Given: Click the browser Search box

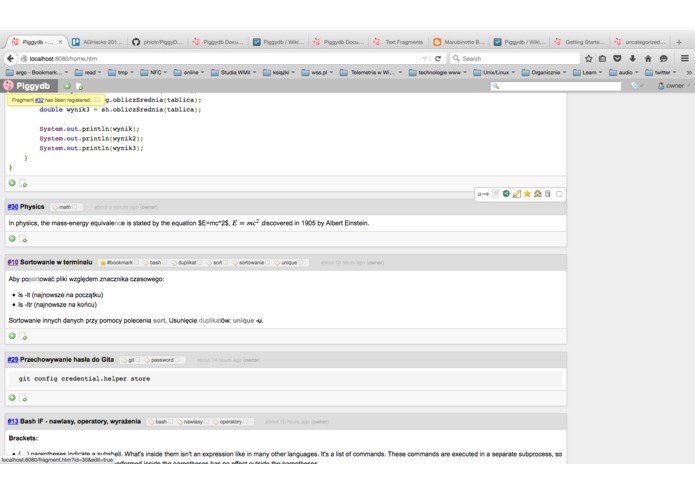Looking at the screenshot, I should click(x=515, y=58).
